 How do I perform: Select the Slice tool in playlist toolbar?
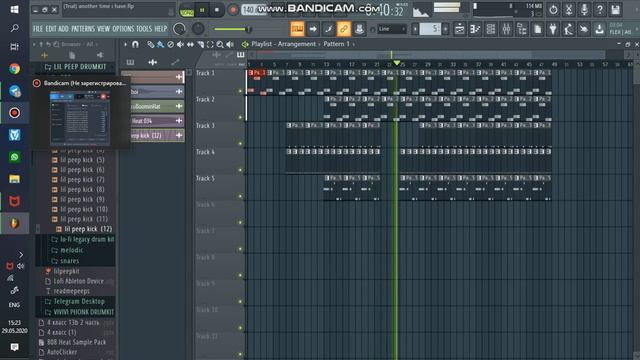coord(200,44)
